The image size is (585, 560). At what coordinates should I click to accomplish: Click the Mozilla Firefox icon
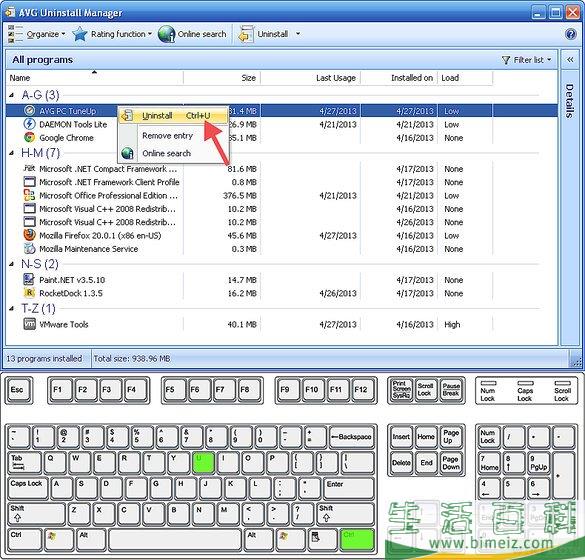point(29,235)
